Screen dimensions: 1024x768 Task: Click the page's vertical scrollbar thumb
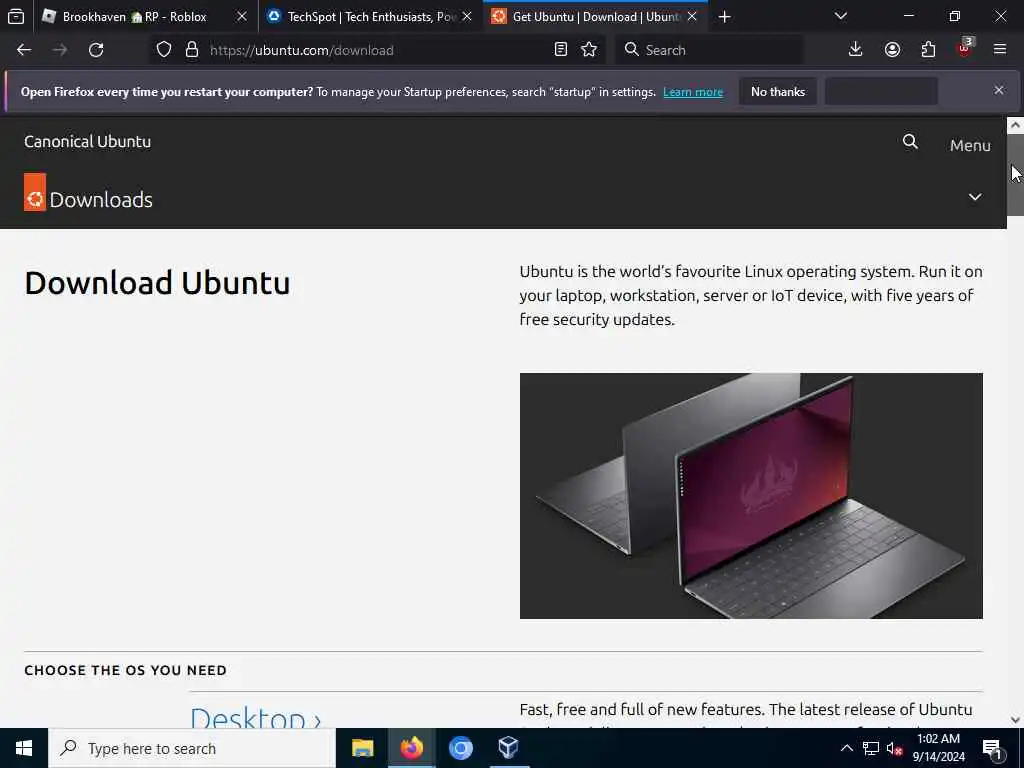point(1016,174)
